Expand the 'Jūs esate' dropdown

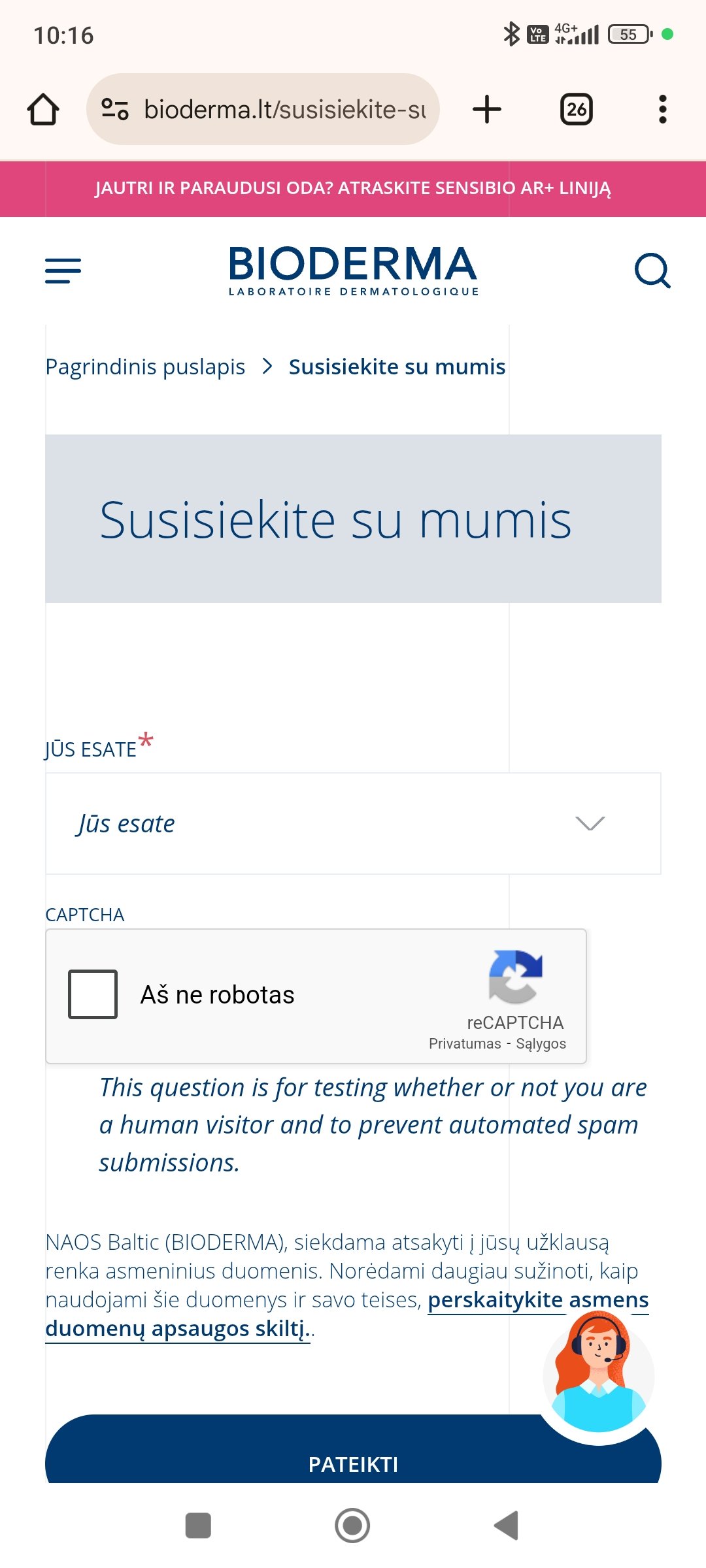(353, 823)
